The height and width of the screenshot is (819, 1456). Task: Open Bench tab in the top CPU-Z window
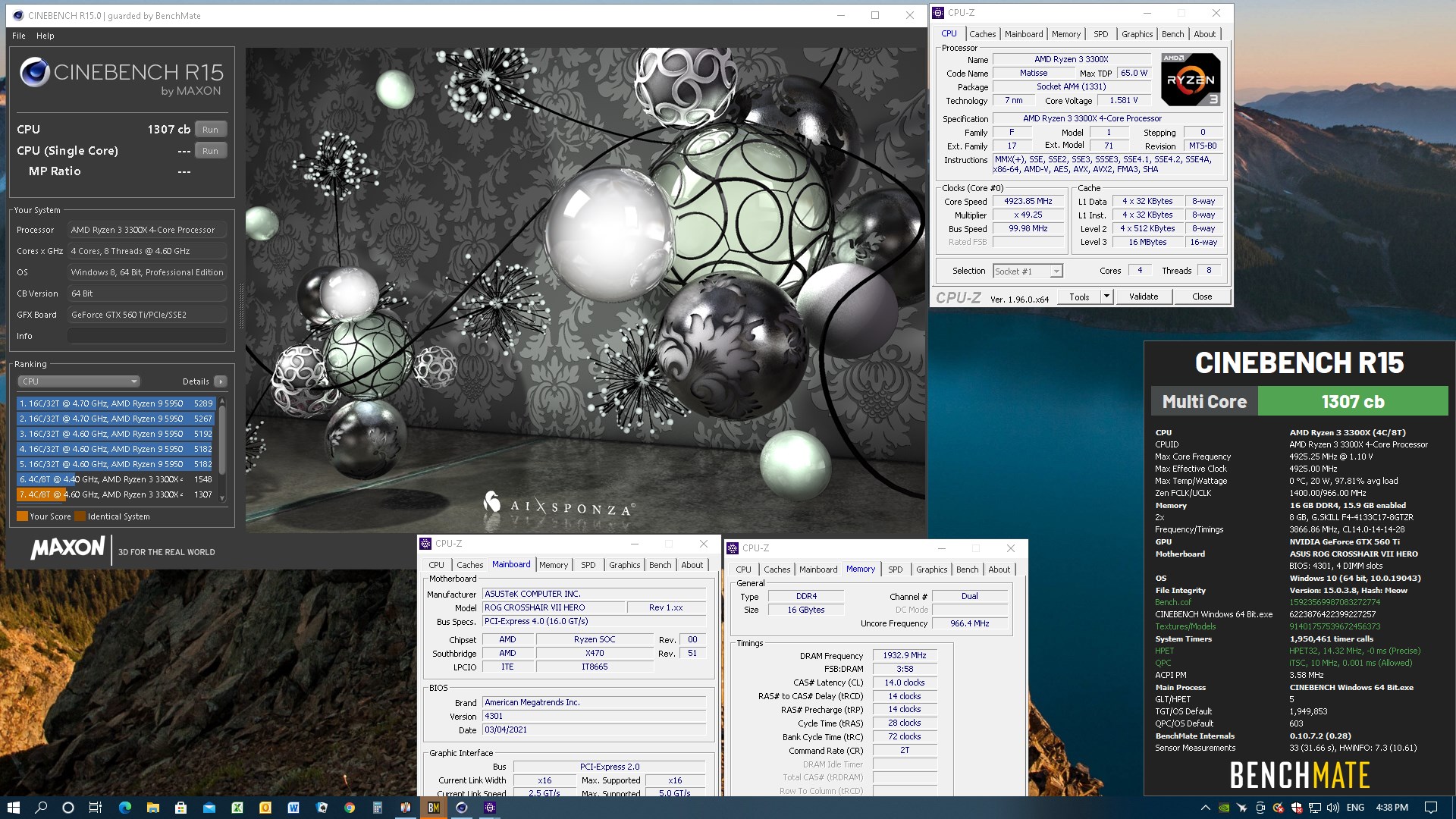pos(1172,34)
